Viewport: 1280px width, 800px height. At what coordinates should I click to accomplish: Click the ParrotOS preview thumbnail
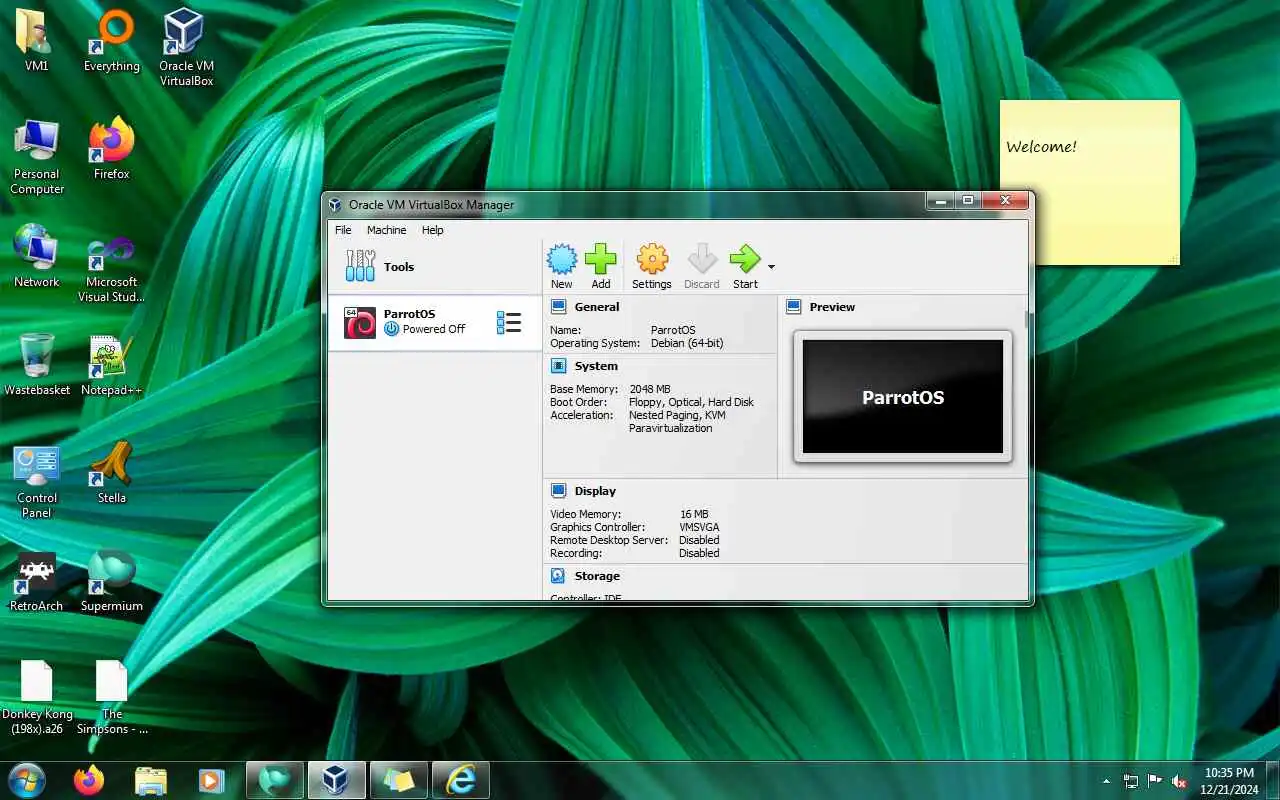[903, 397]
